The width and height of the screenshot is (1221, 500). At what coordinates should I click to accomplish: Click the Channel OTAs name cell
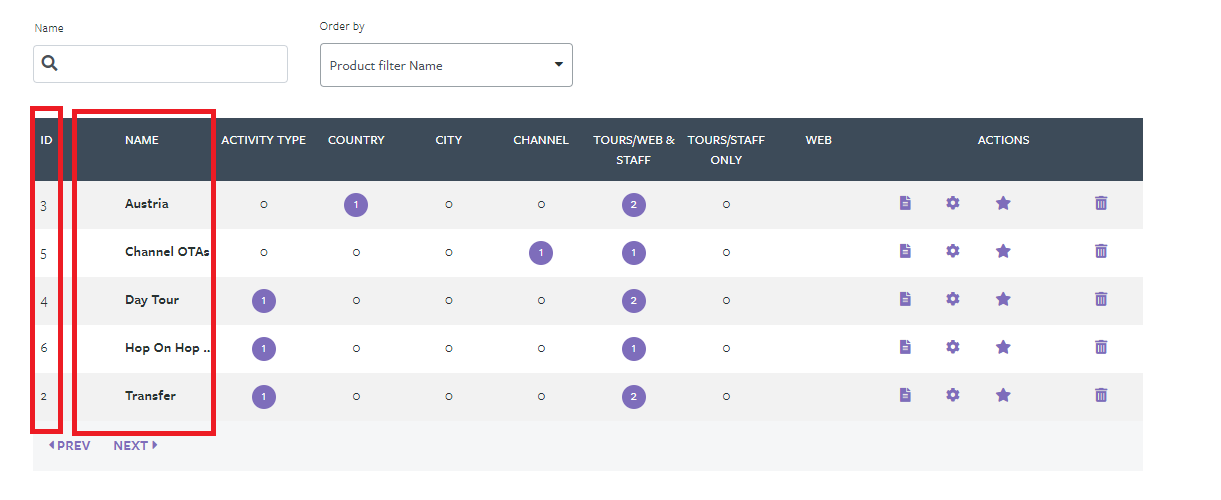(x=167, y=252)
